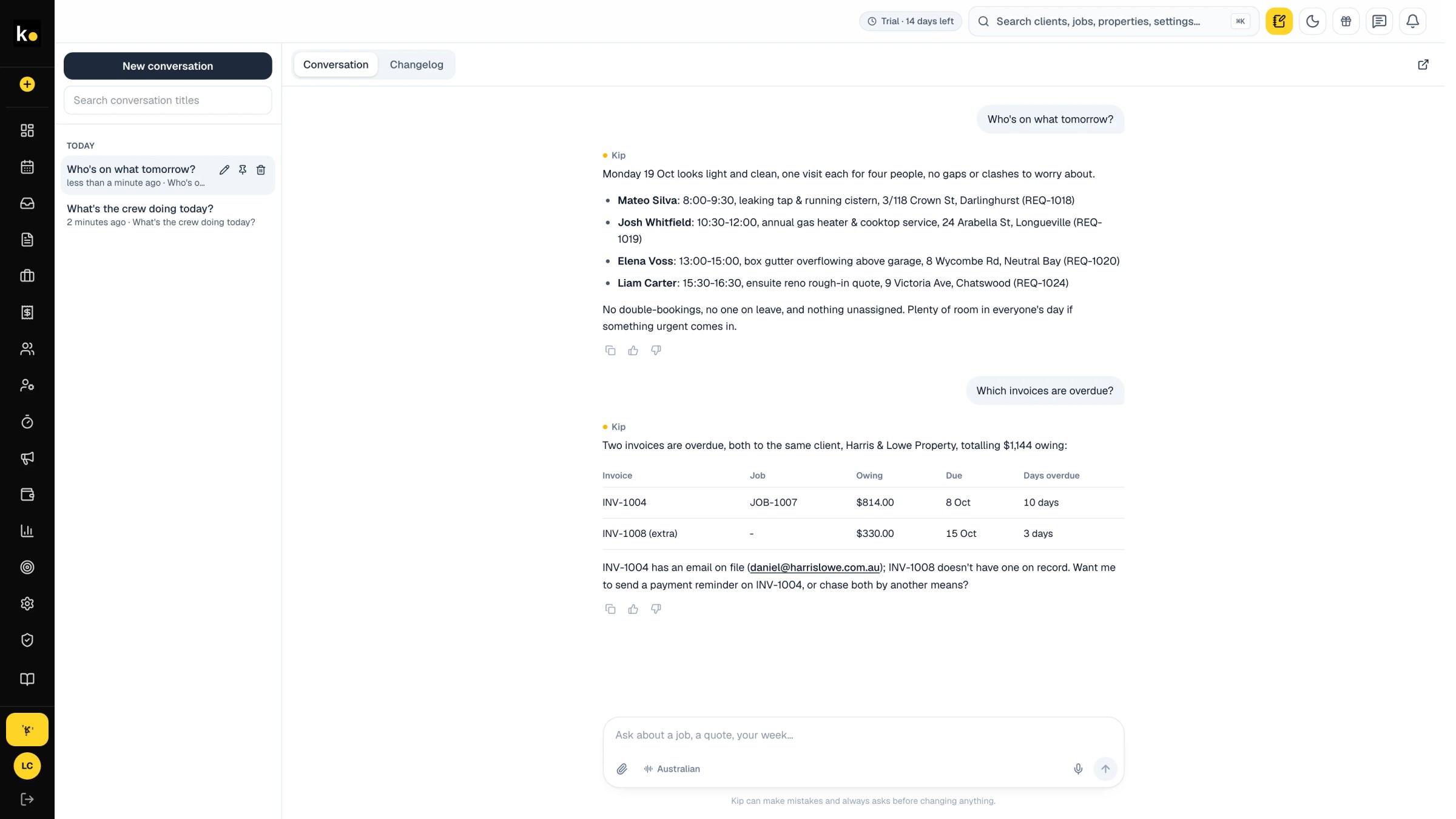Open the wallet icon in sidebar
The image size is (1456, 819).
[27, 494]
